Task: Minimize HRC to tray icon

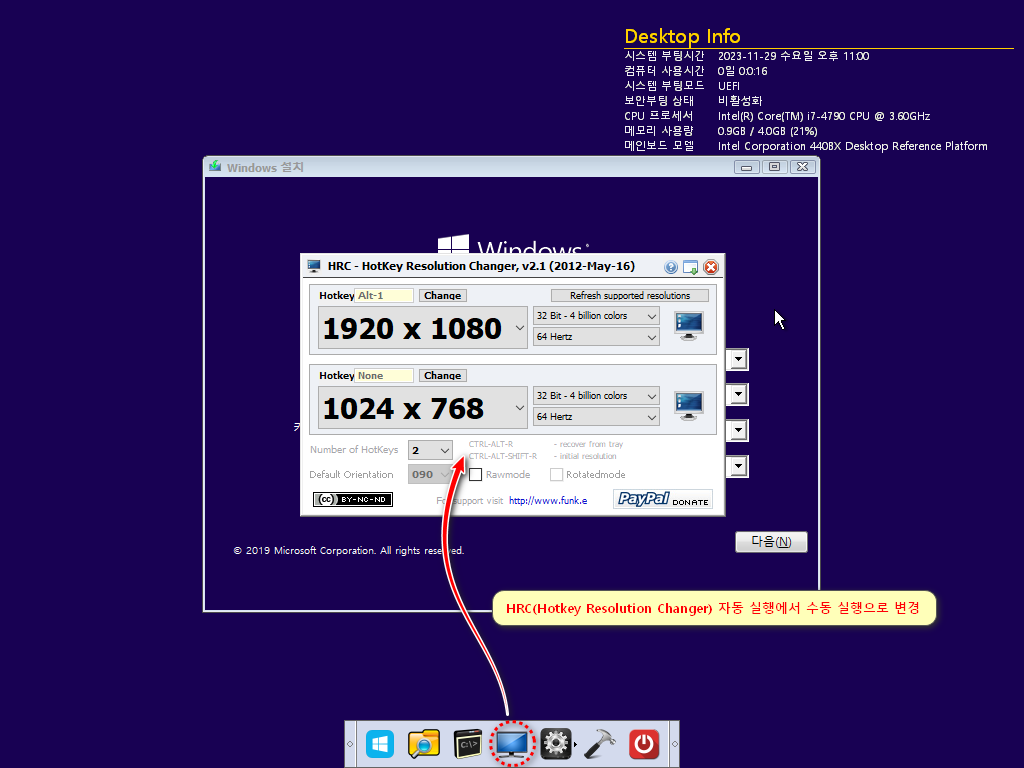Action: click(x=690, y=267)
